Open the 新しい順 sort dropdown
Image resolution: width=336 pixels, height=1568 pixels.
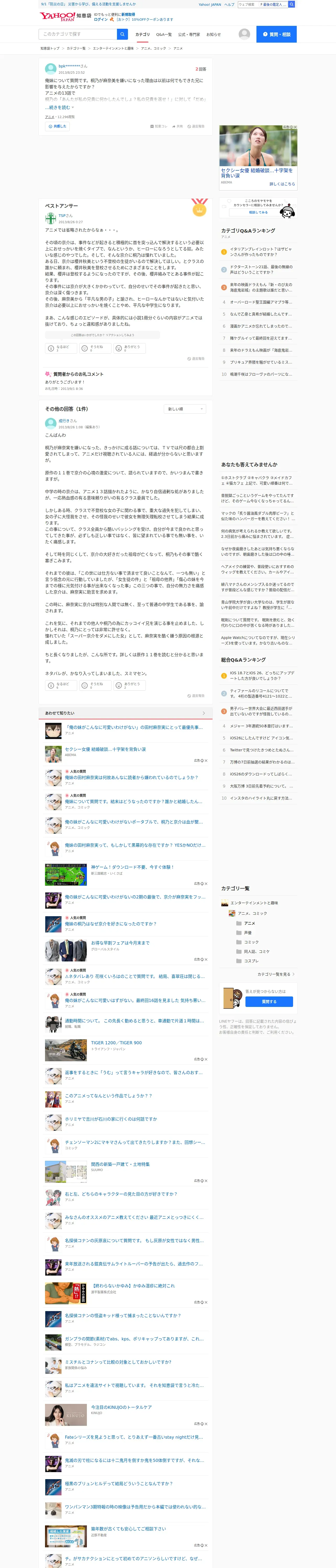point(185,409)
